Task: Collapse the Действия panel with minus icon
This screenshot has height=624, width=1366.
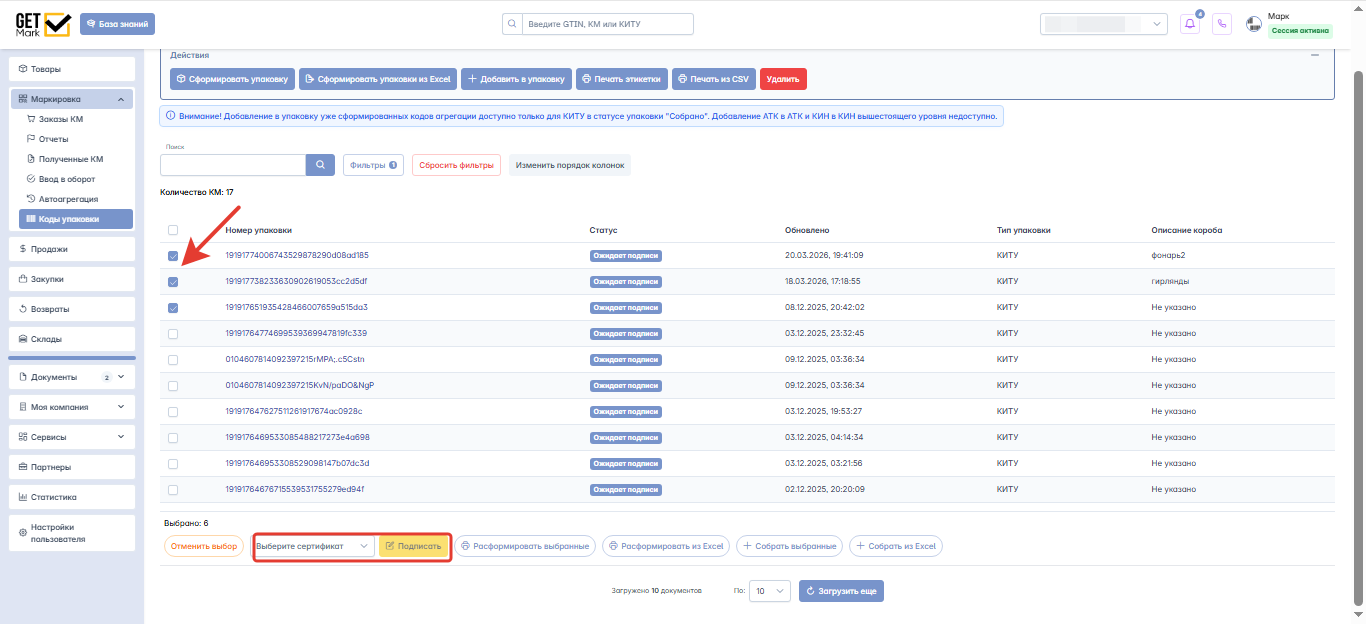Action: [1315, 56]
